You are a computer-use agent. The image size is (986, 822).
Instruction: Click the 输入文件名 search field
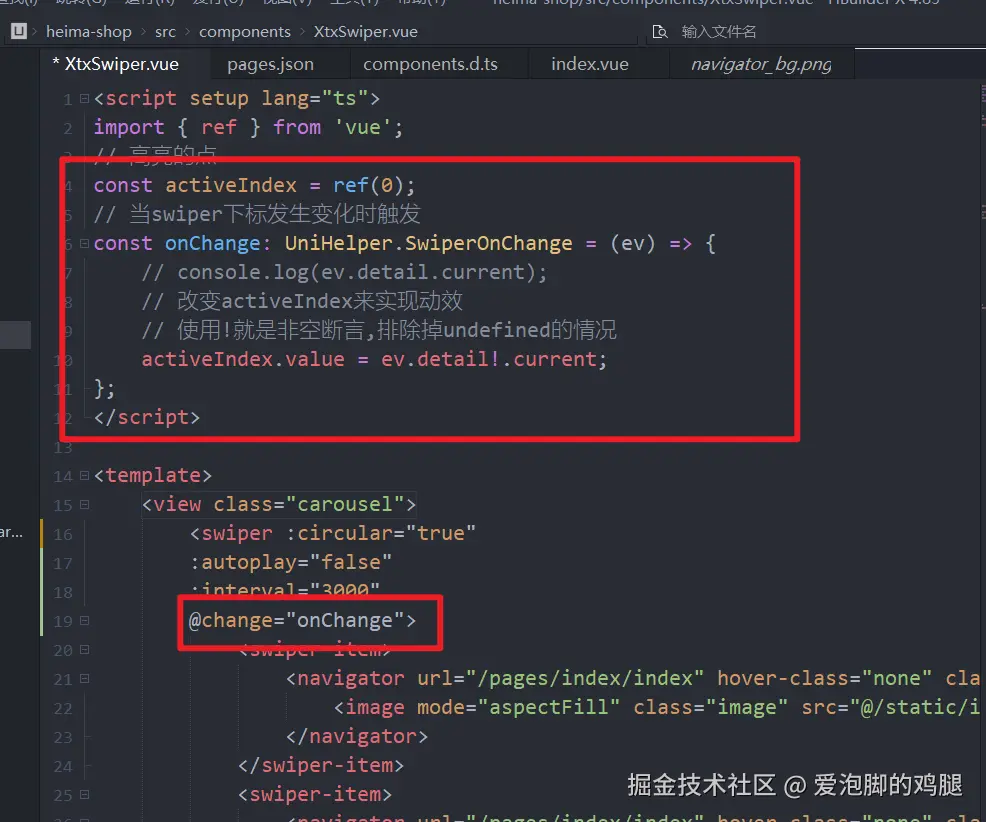pyautogui.click(x=719, y=31)
